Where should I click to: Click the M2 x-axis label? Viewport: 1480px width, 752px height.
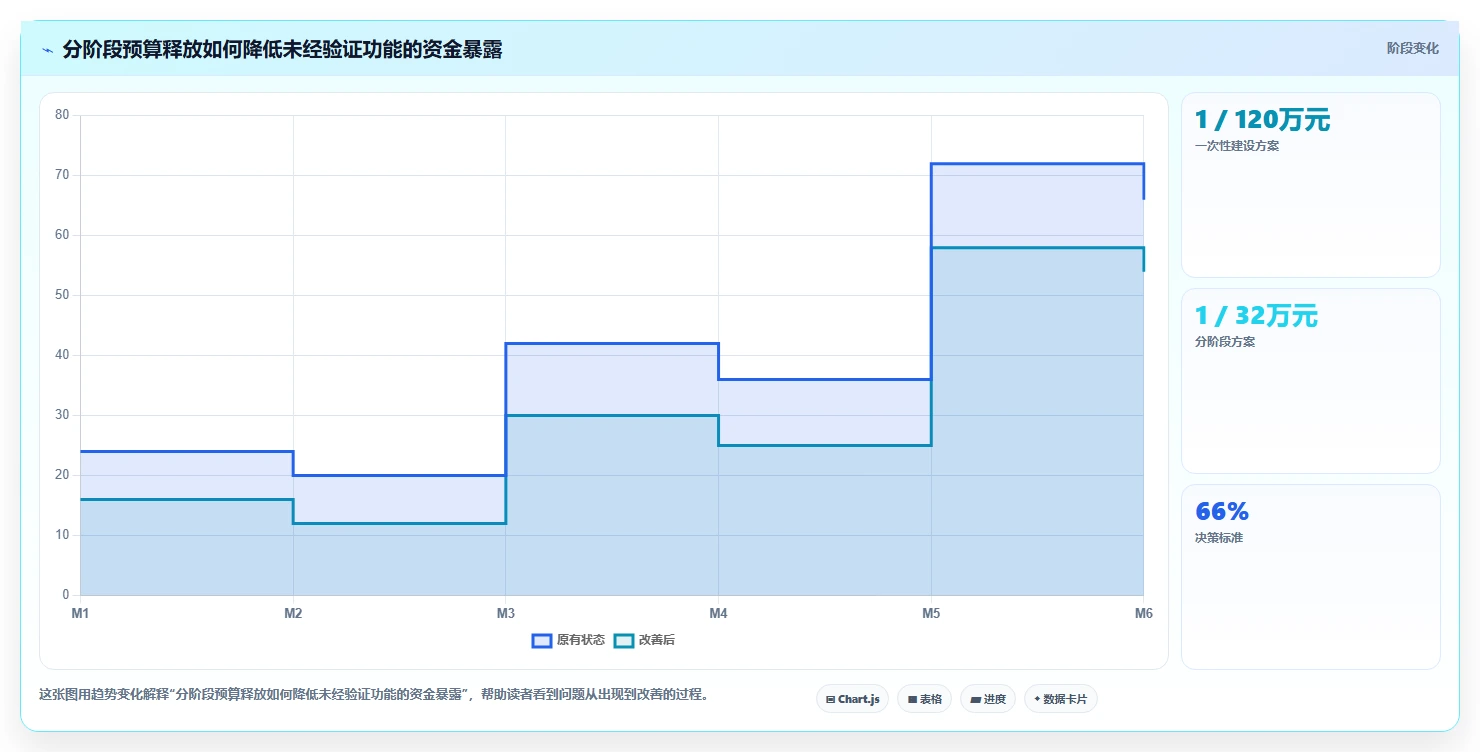tap(293, 613)
